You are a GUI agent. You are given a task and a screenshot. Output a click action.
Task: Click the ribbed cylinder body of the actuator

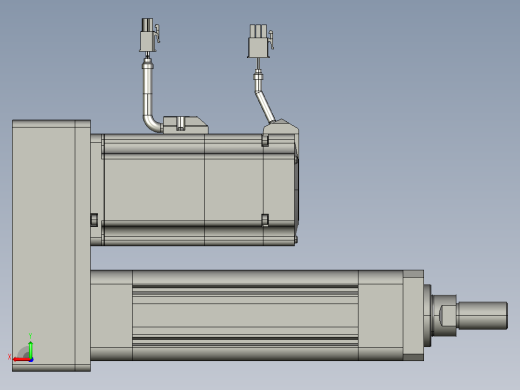click(x=245, y=315)
